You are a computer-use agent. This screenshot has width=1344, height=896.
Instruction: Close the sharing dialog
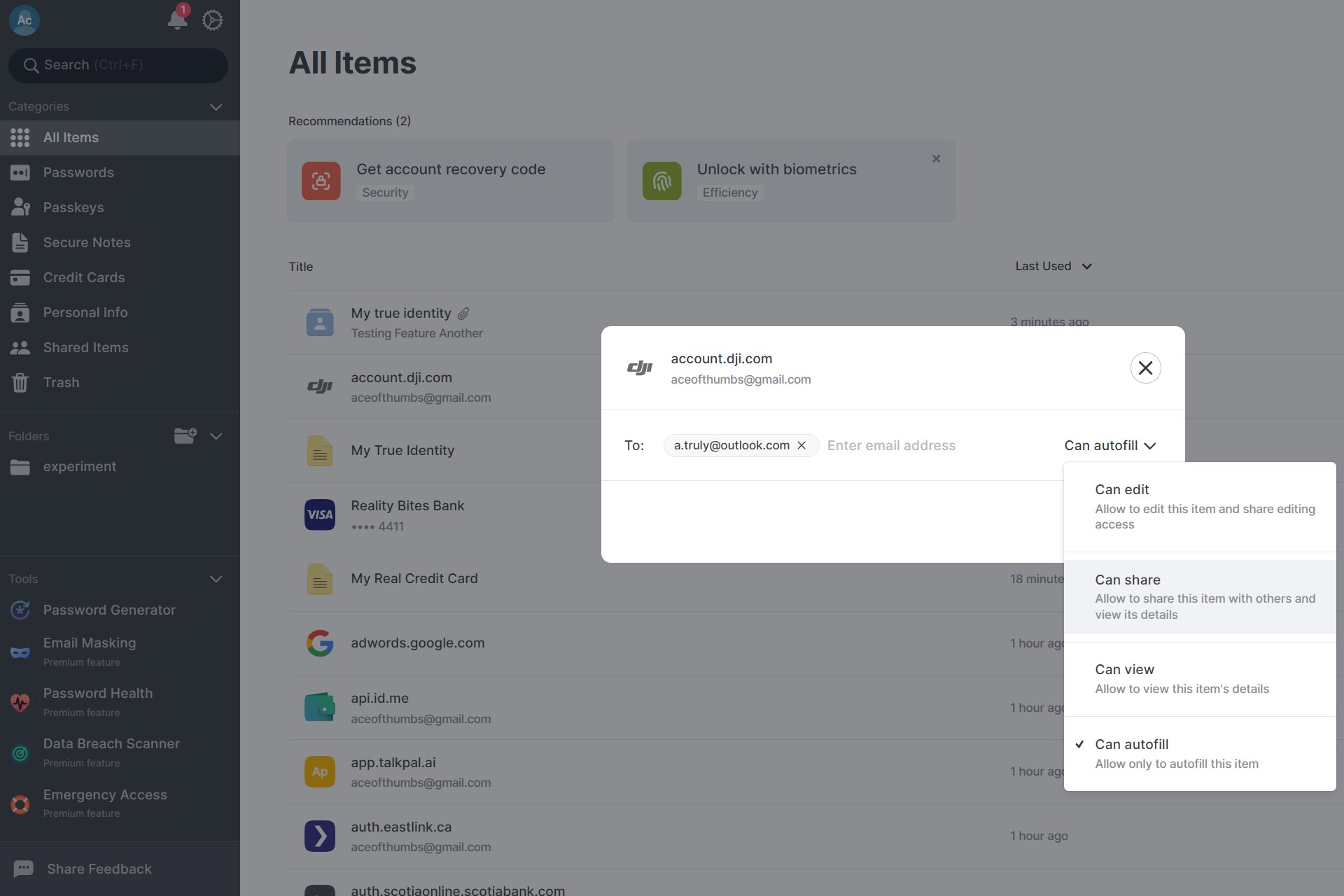[x=1145, y=368]
